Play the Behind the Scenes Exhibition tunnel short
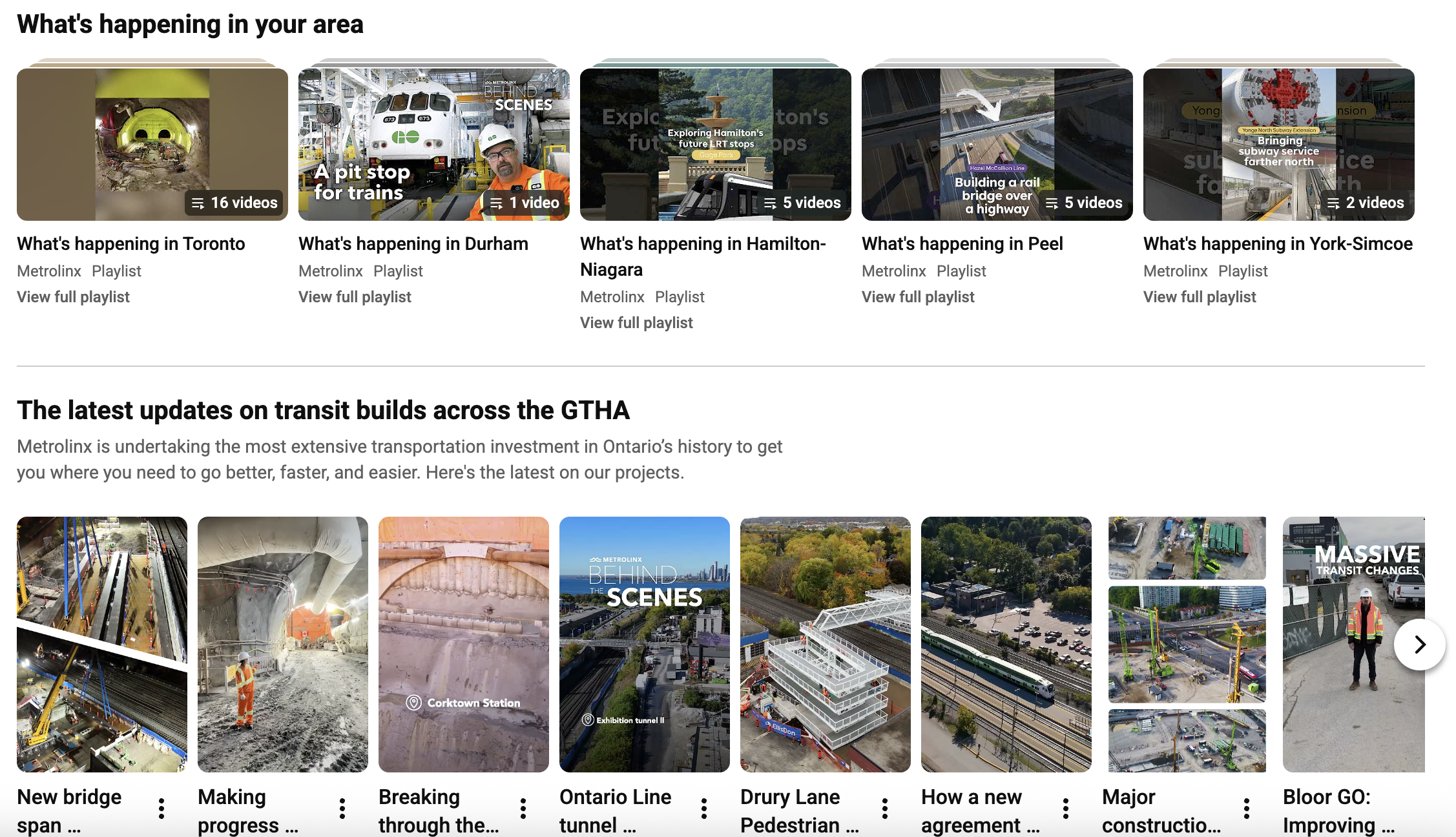 645,645
